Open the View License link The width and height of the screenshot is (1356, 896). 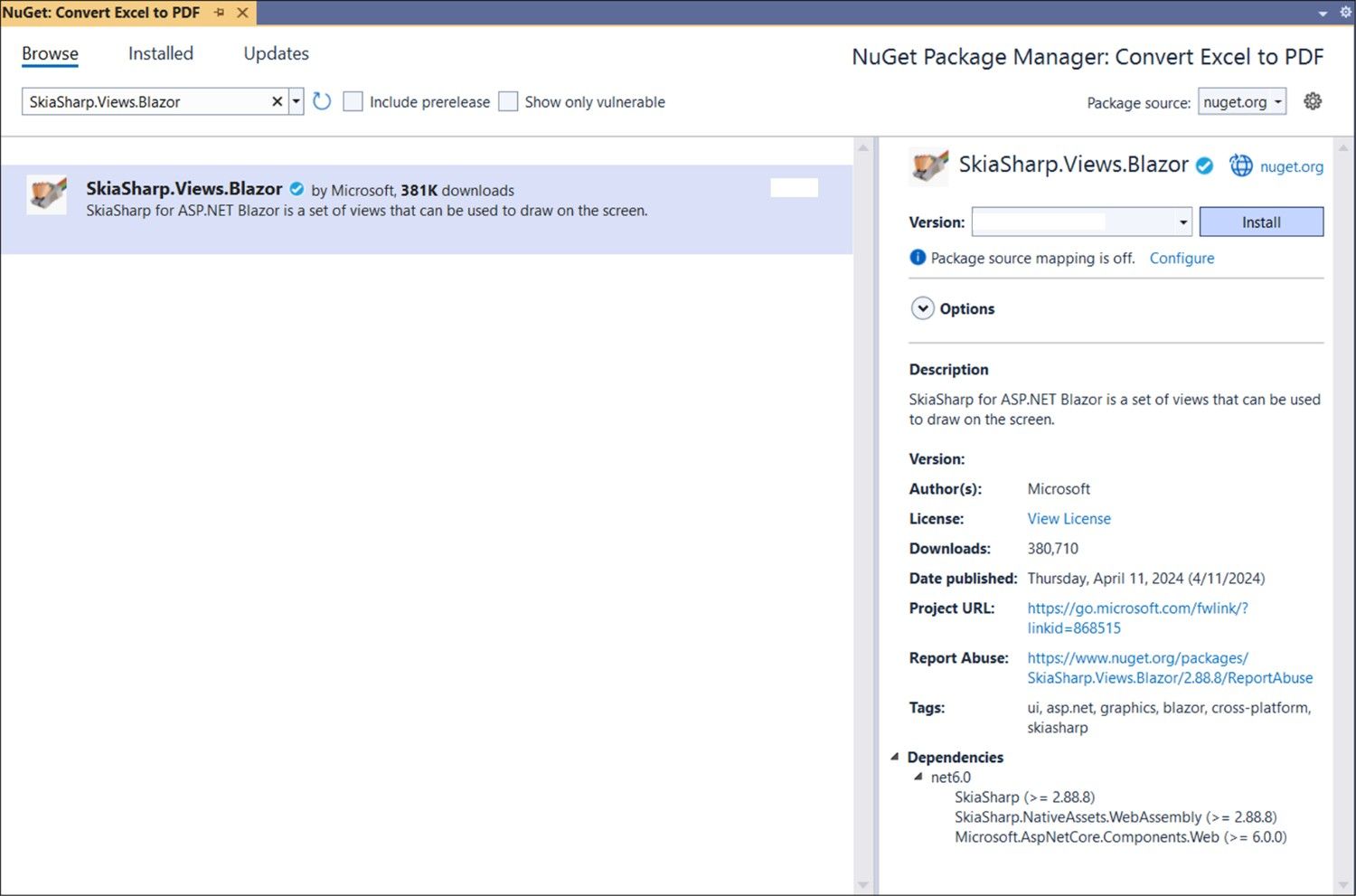pyautogui.click(x=1069, y=518)
